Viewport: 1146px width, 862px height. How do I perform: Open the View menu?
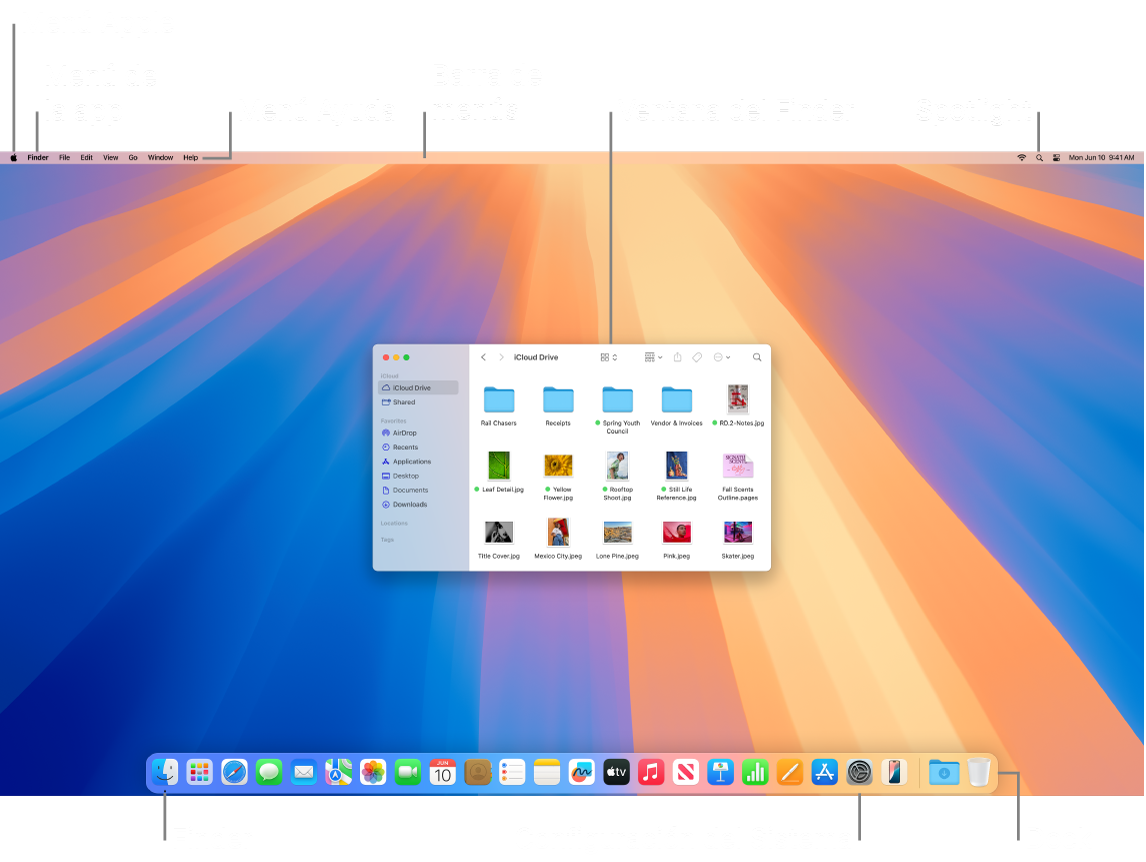point(110,157)
